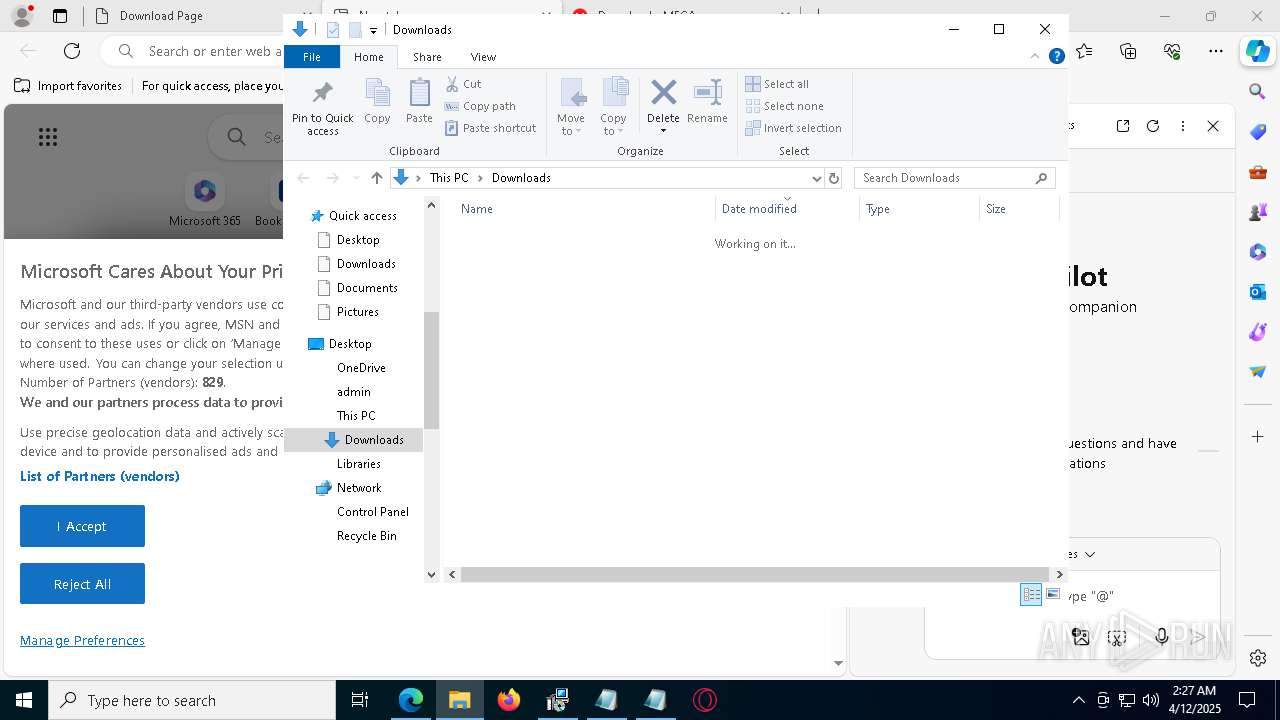Open the File menu tab
1280x720 pixels.
312,57
